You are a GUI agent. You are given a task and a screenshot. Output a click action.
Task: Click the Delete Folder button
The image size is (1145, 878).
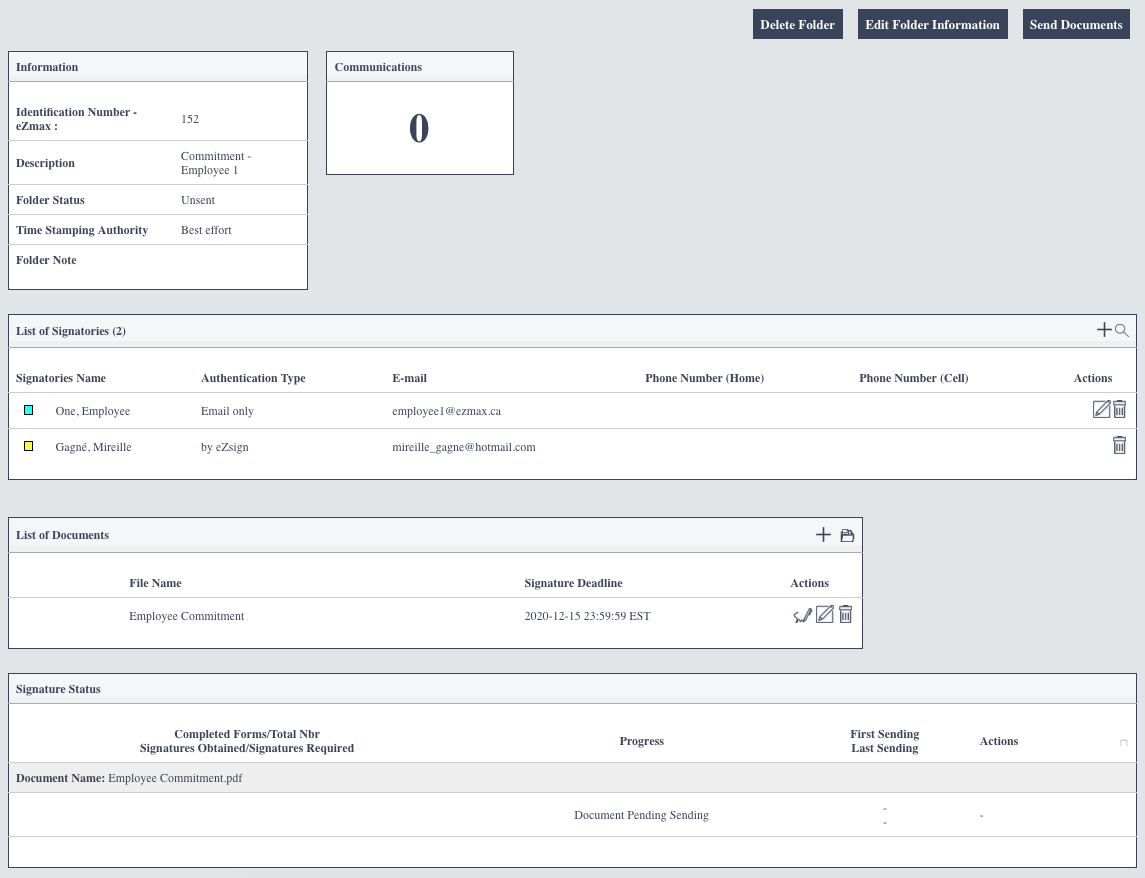[797, 24]
